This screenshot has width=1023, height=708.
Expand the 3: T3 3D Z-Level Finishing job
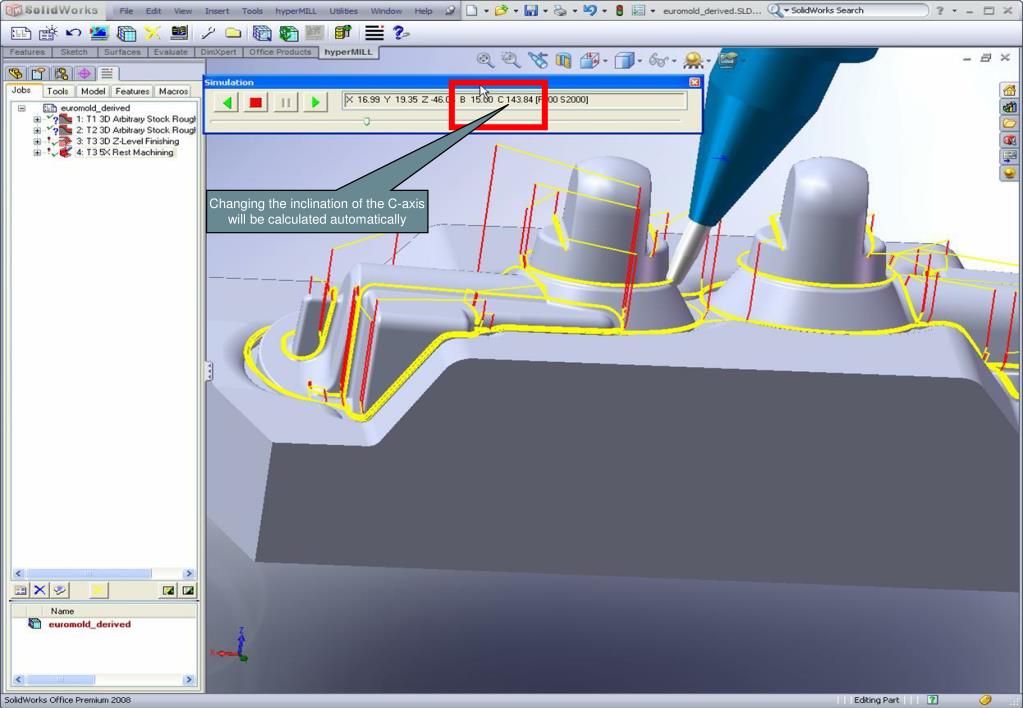[x=37, y=141]
